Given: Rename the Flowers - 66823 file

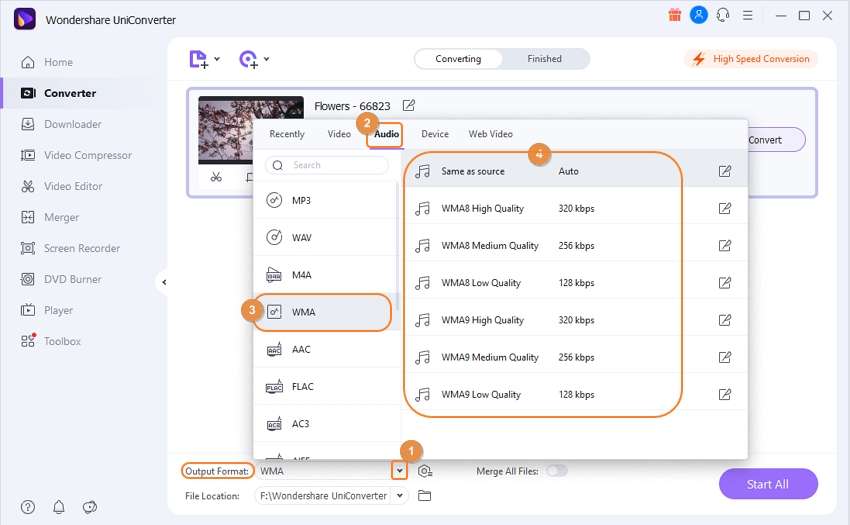Looking at the screenshot, I should pos(409,106).
